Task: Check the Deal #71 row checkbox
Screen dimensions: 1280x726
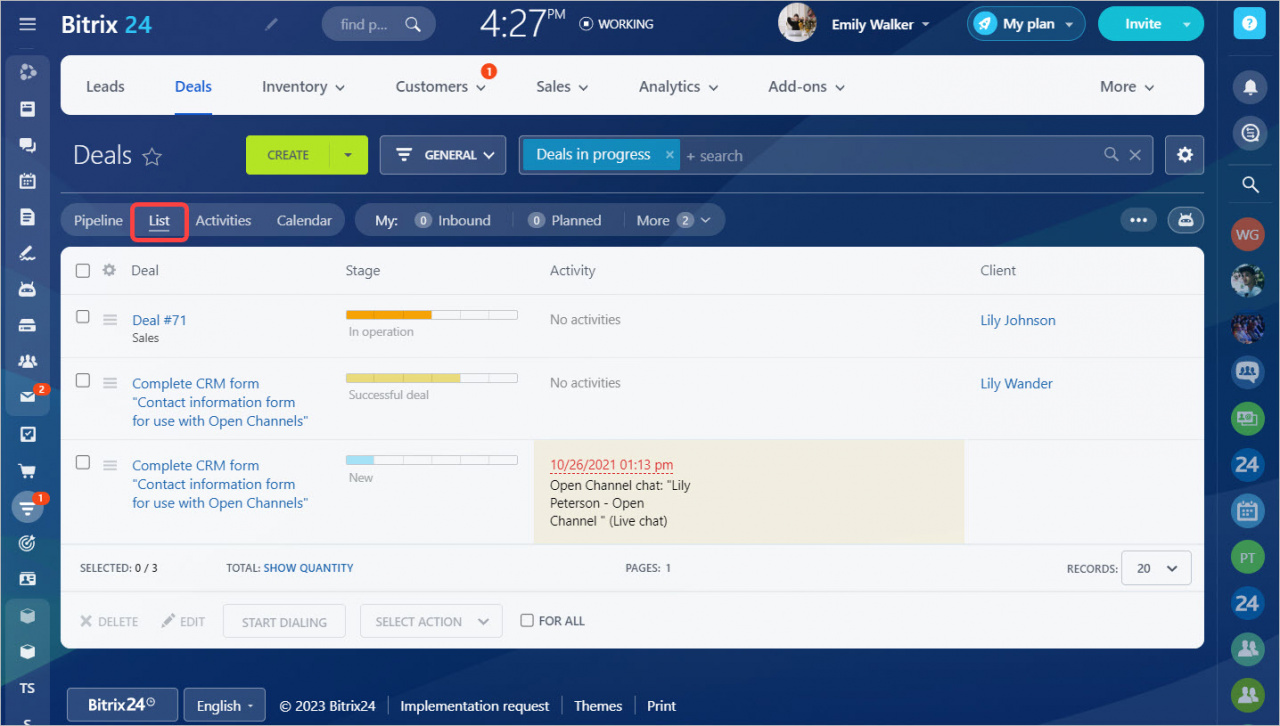Action: 83,317
